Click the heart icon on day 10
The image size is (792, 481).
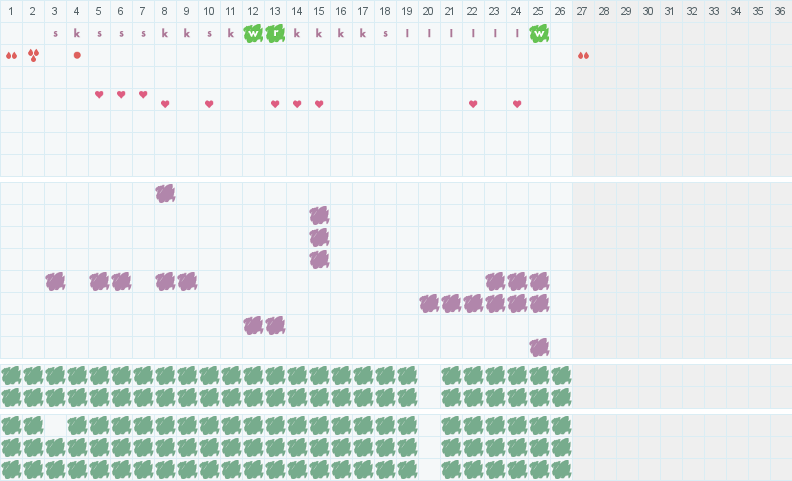click(209, 104)
